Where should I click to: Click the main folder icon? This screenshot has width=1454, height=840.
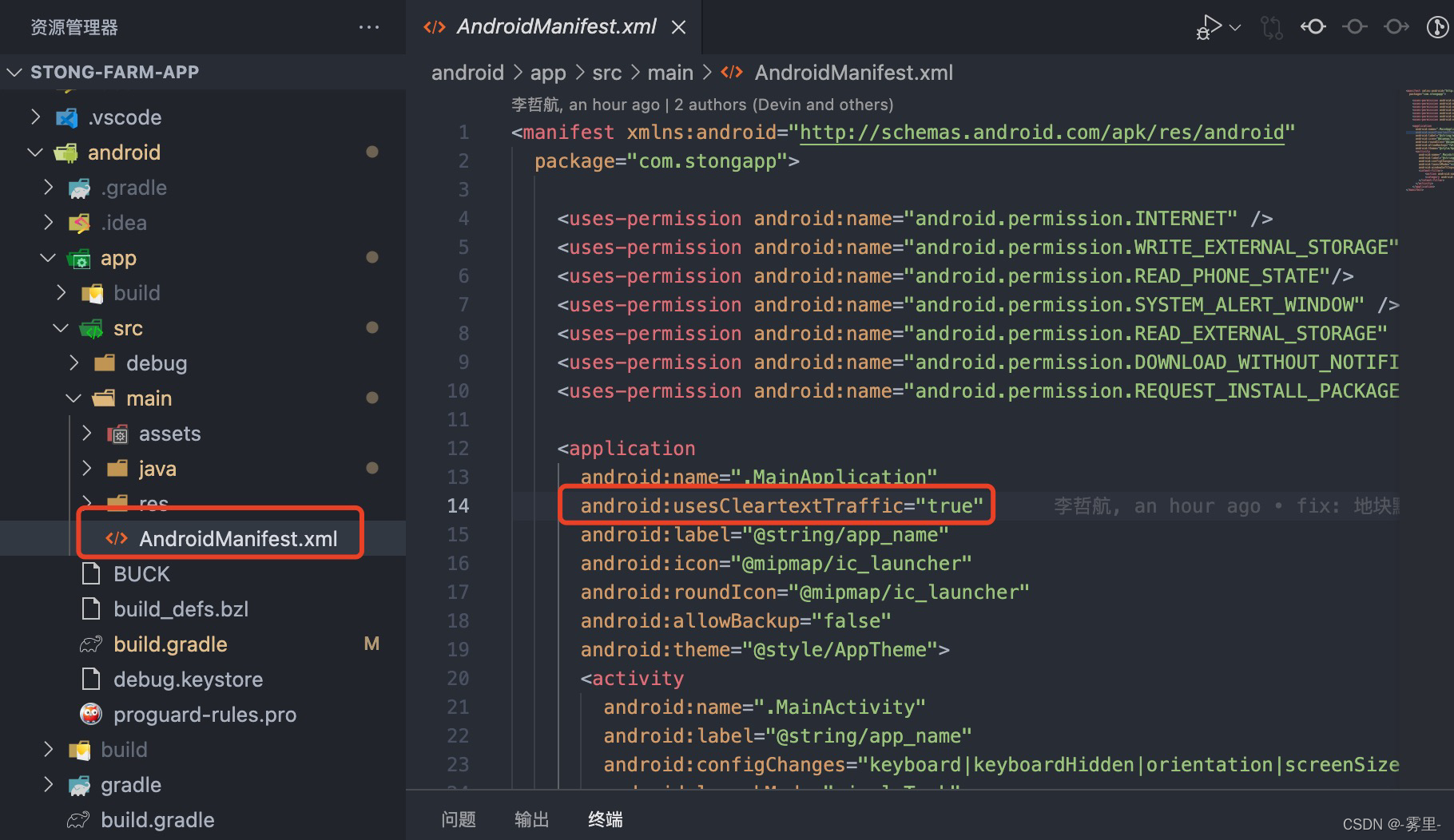(104, 398)
